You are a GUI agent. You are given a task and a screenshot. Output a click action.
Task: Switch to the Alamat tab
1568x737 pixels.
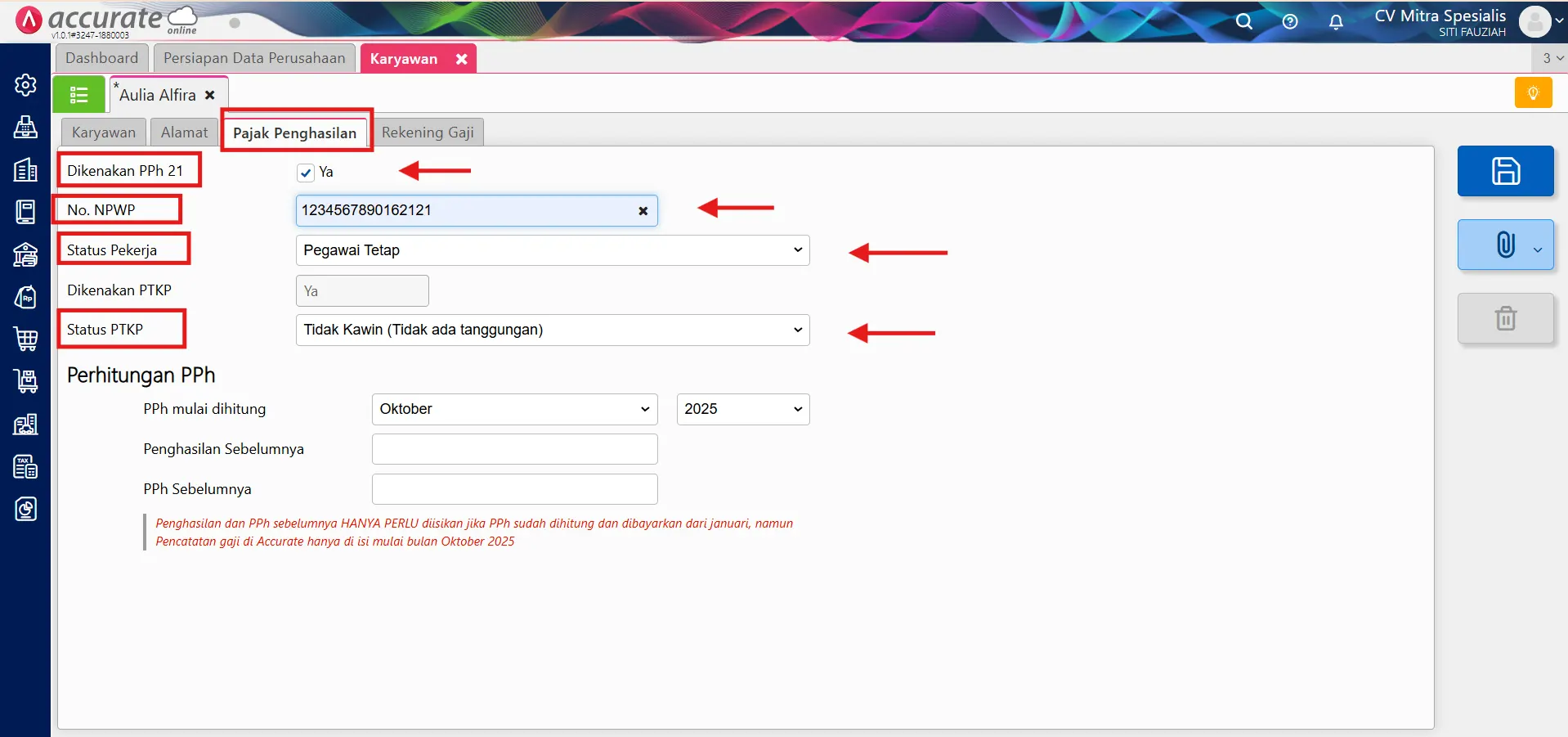pos(184,133)
